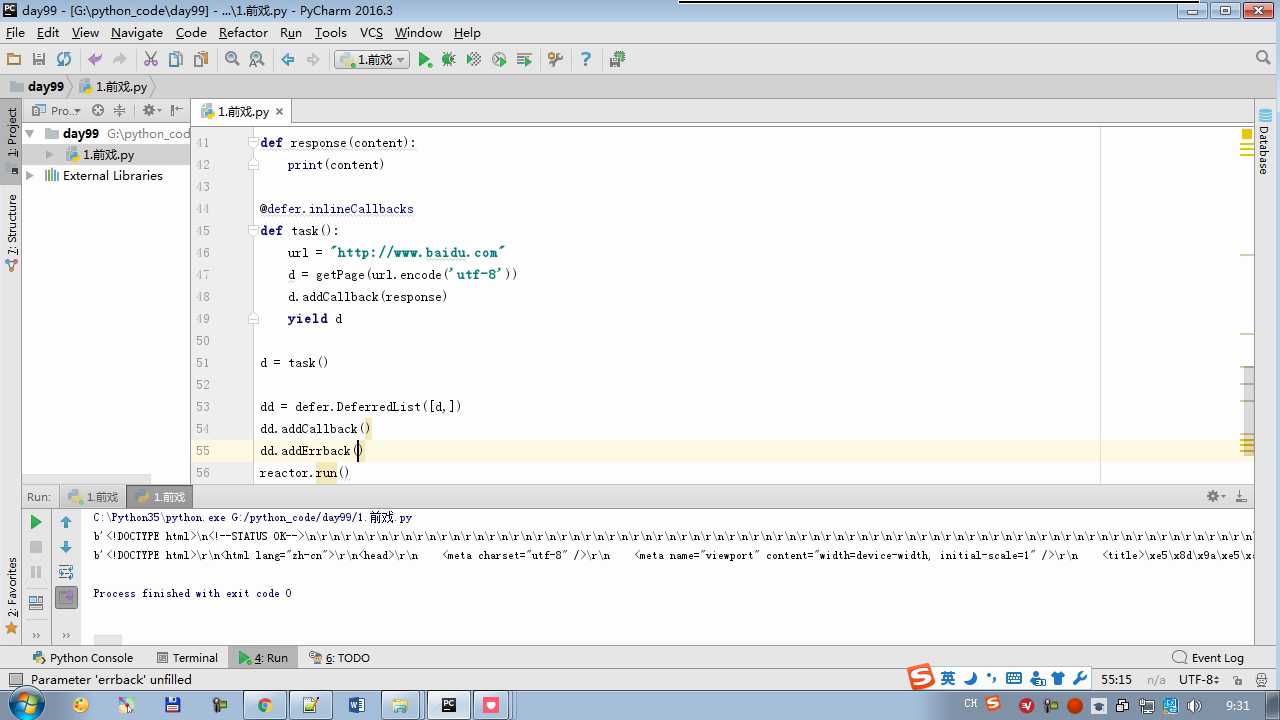Toggle the highlighted scroll-to-end button in Run panel
The width and height of the screenshot is (1280, 720).
click(66, 598)
